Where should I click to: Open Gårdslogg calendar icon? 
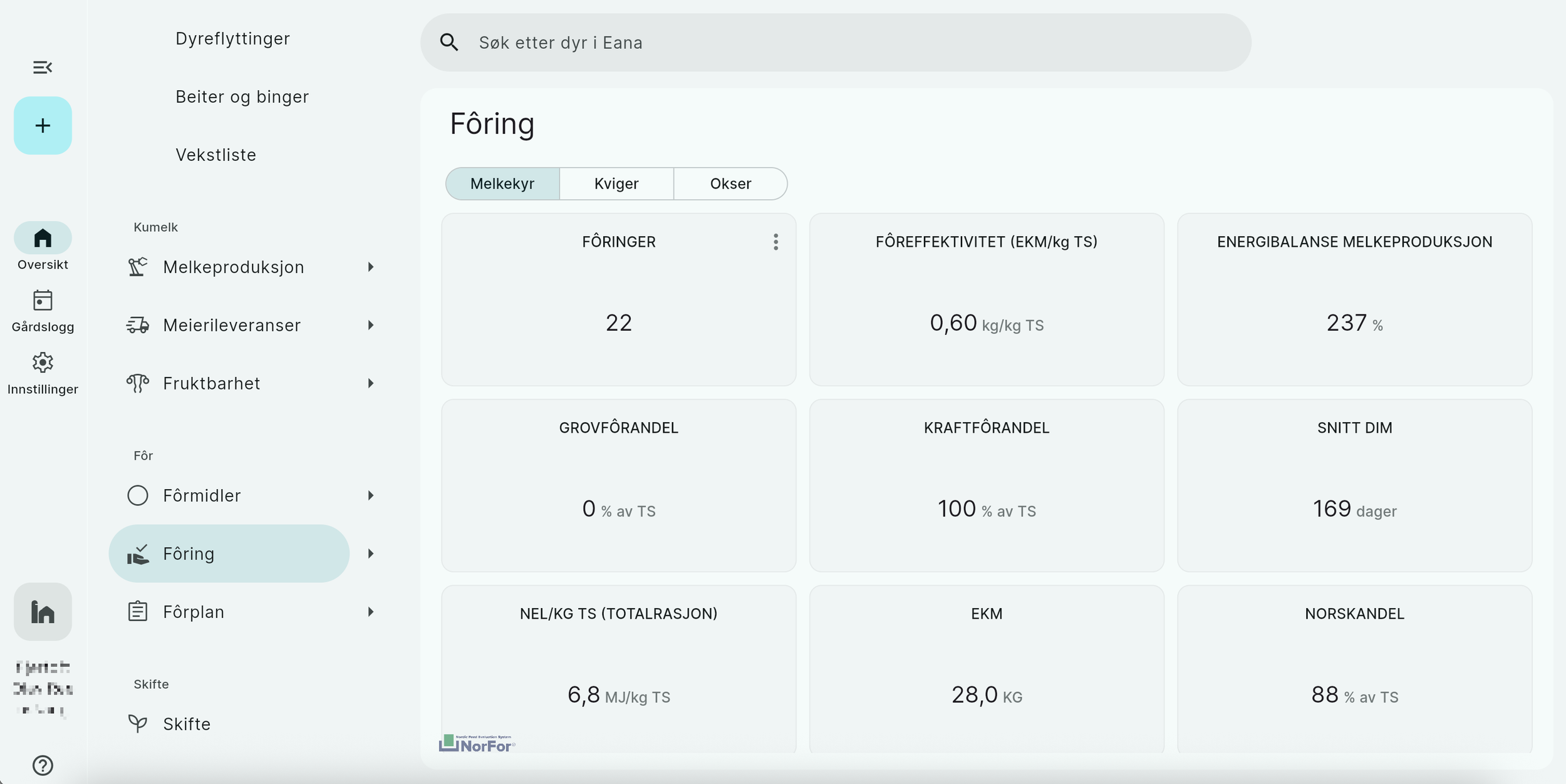click(x=43, y=301)
